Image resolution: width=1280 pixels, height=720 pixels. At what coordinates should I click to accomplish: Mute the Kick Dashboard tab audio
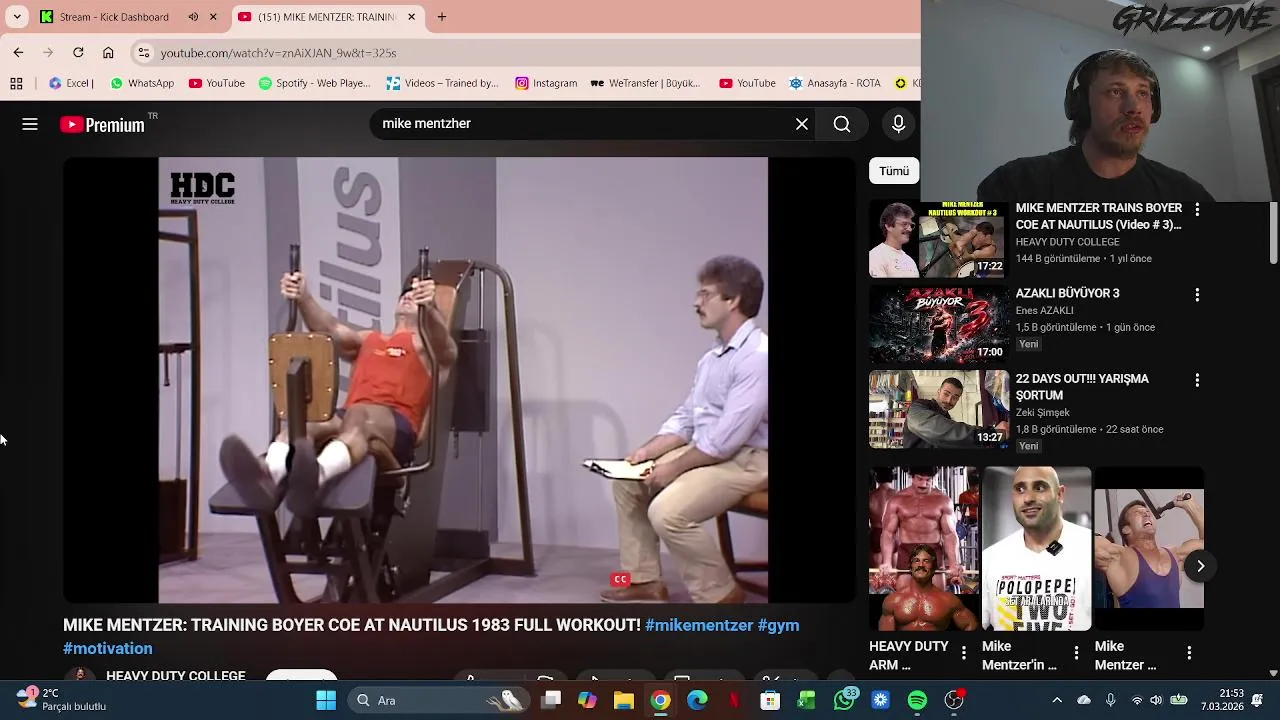[x=193, y=17]
